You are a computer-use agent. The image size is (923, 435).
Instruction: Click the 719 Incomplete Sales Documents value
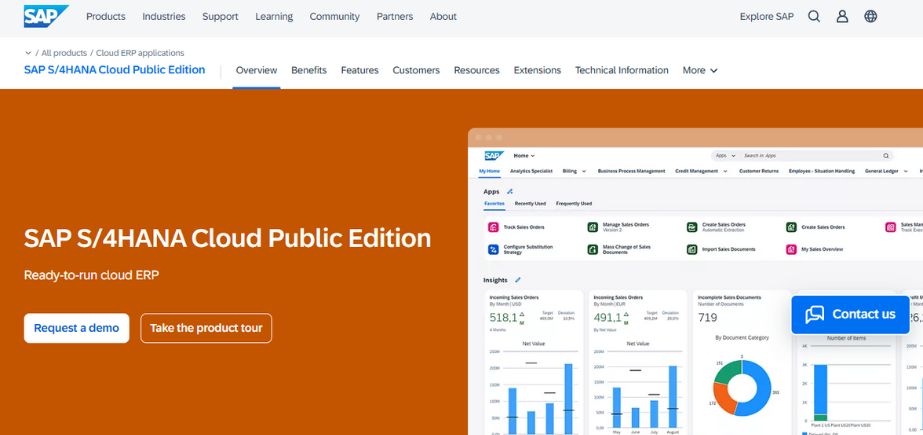708,318
